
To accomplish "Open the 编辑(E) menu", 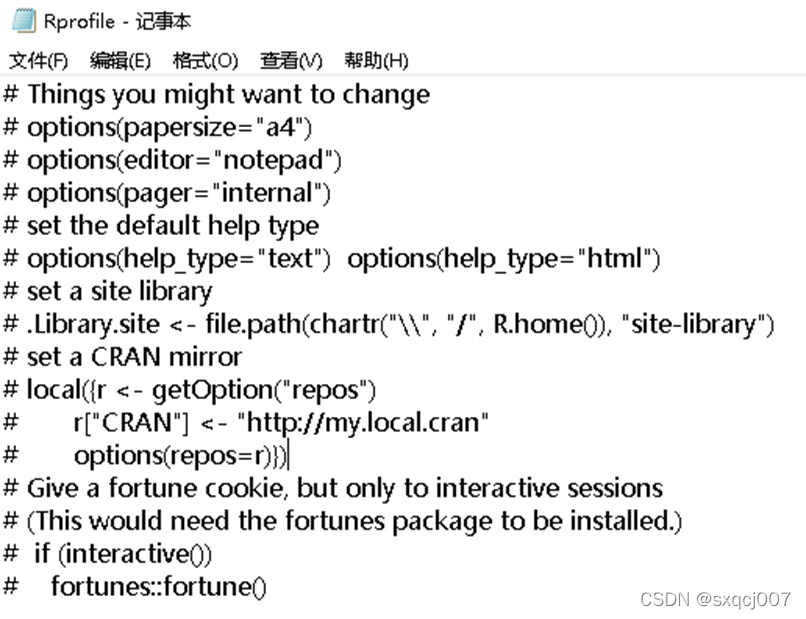I will click(x=120, y=61).
